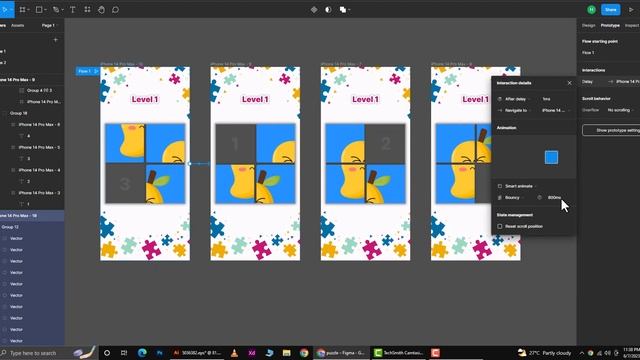Select iPhone 14 Pro Max - 6 layer

39,124
